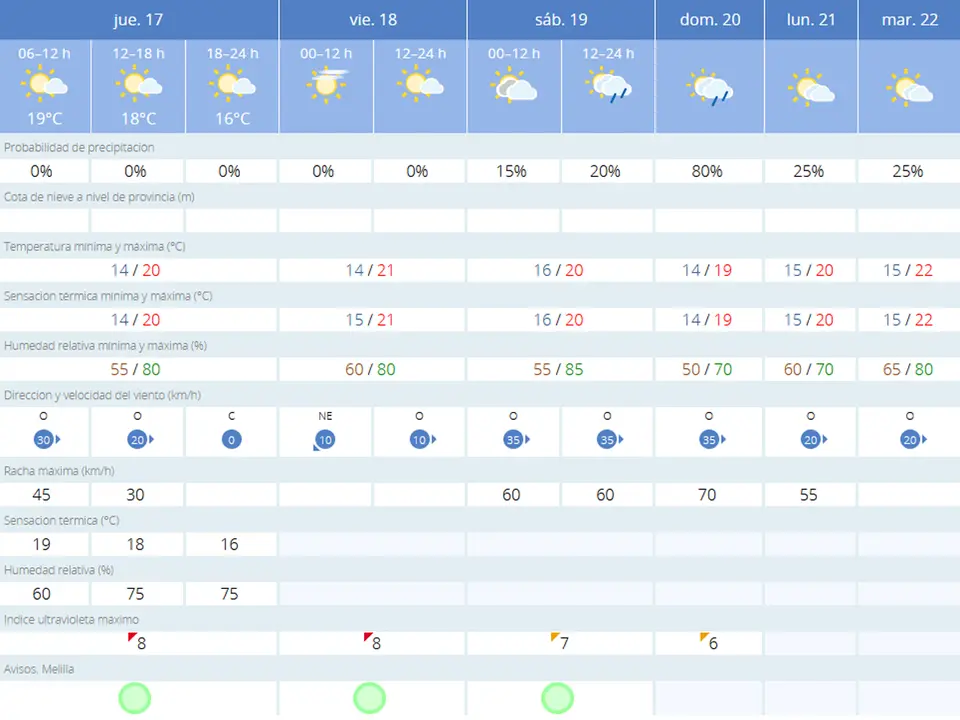Click the jue. 17 06-12 h weather icon

point(45,84)
